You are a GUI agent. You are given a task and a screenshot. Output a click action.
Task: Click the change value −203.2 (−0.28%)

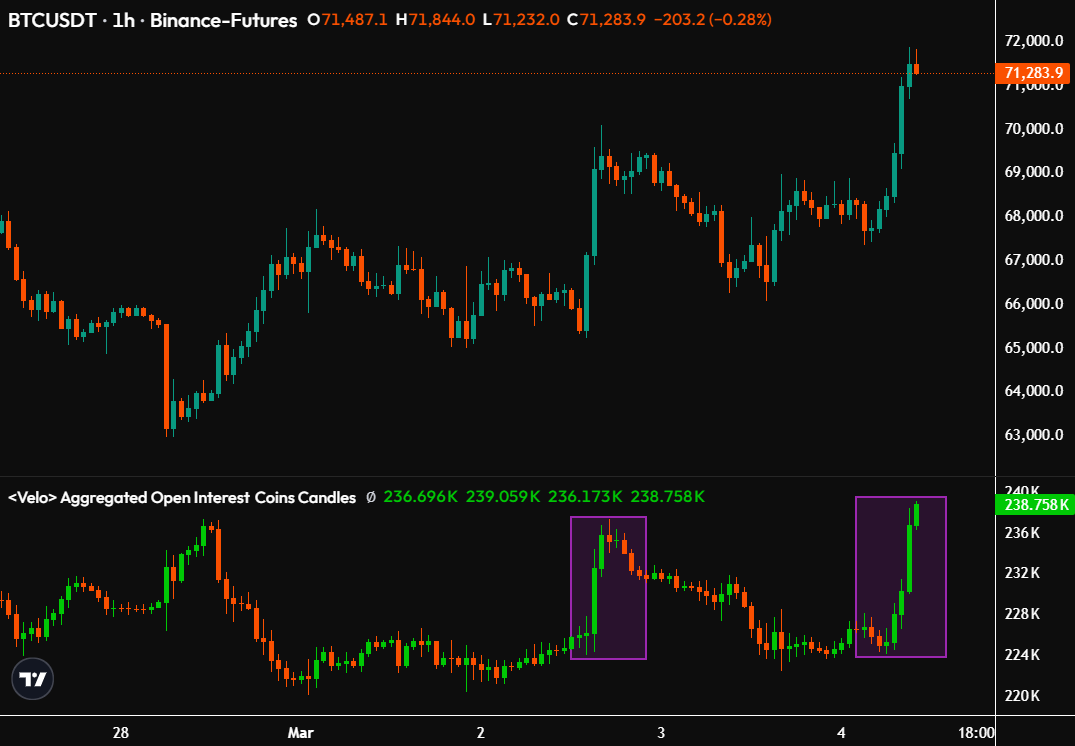pos(713,20)
